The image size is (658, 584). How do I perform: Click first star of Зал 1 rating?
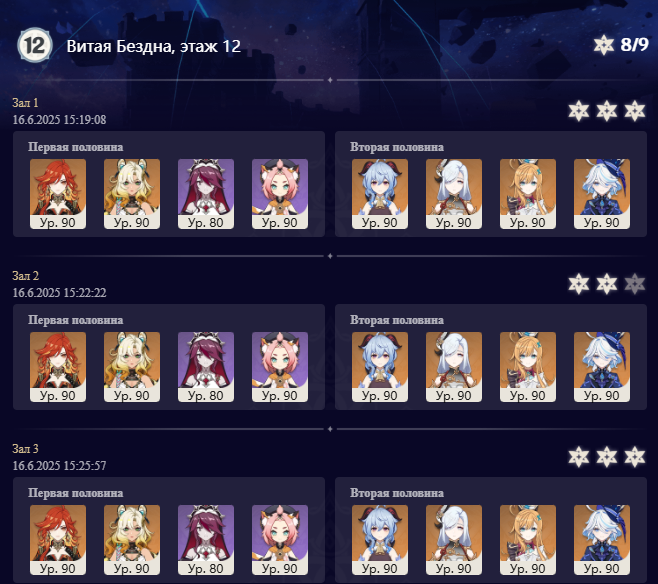(x=579, y=111)
